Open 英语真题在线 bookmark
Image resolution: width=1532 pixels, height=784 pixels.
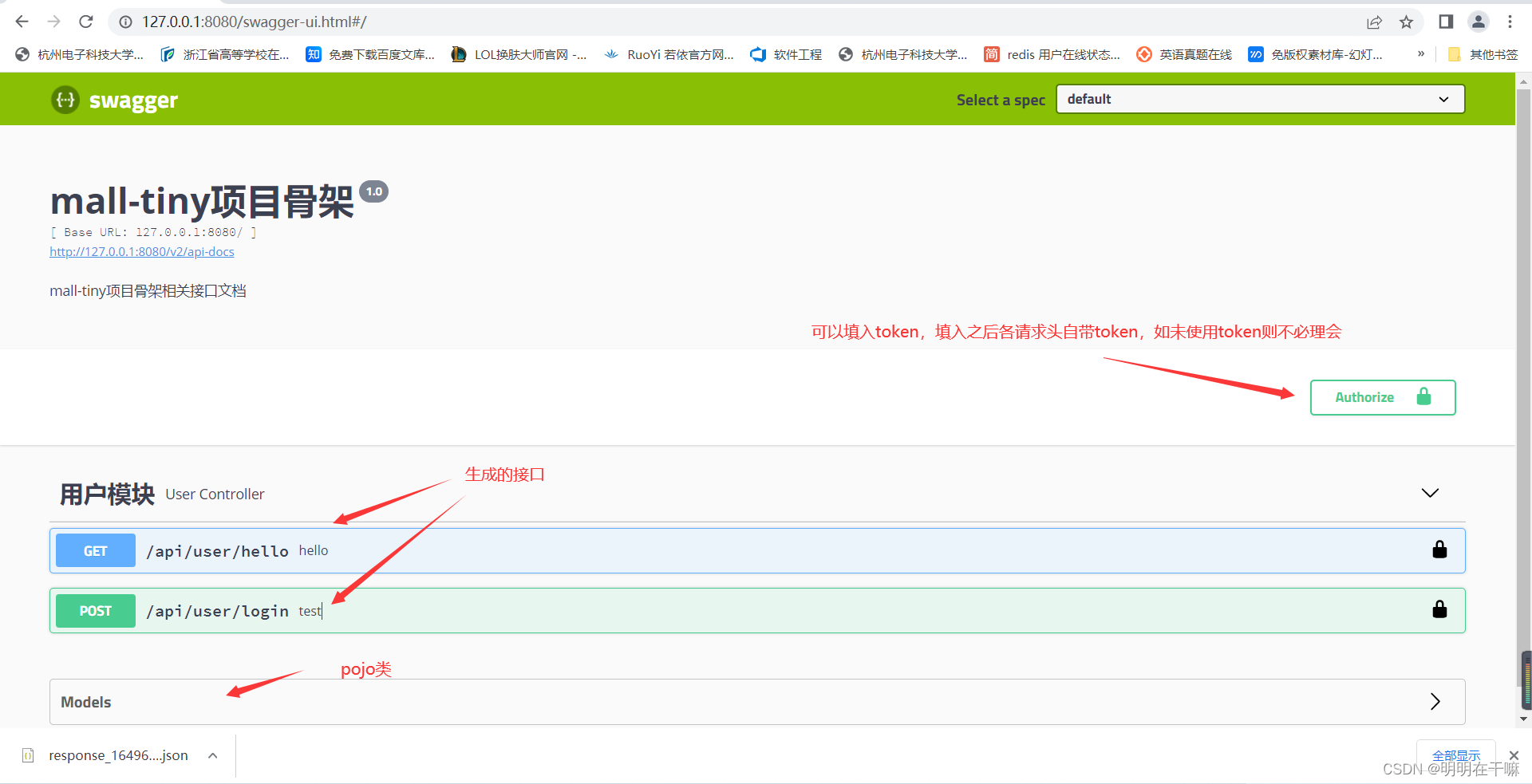coord(1184,54)
